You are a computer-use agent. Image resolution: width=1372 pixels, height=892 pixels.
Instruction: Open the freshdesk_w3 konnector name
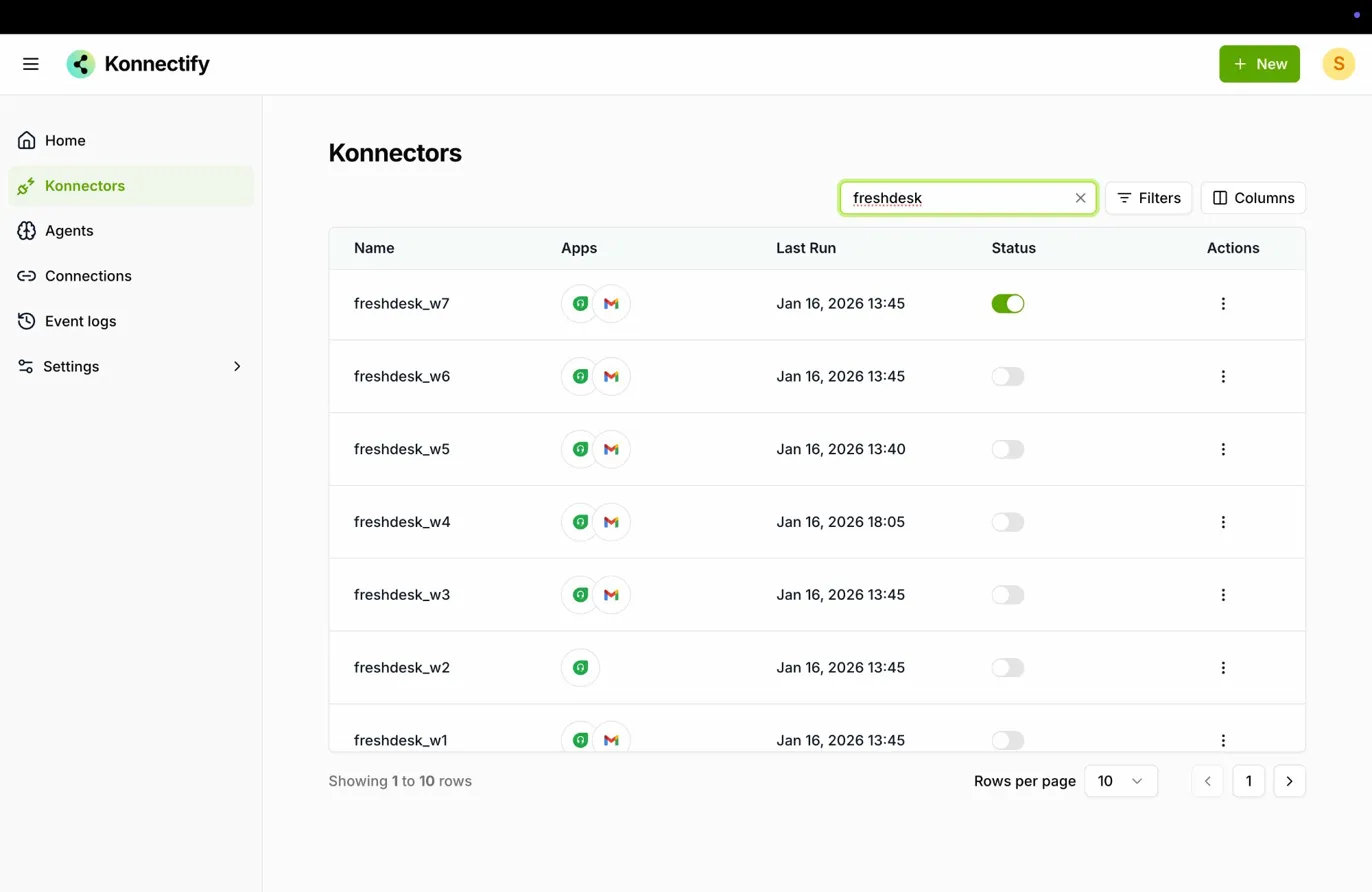pos(402,595)
